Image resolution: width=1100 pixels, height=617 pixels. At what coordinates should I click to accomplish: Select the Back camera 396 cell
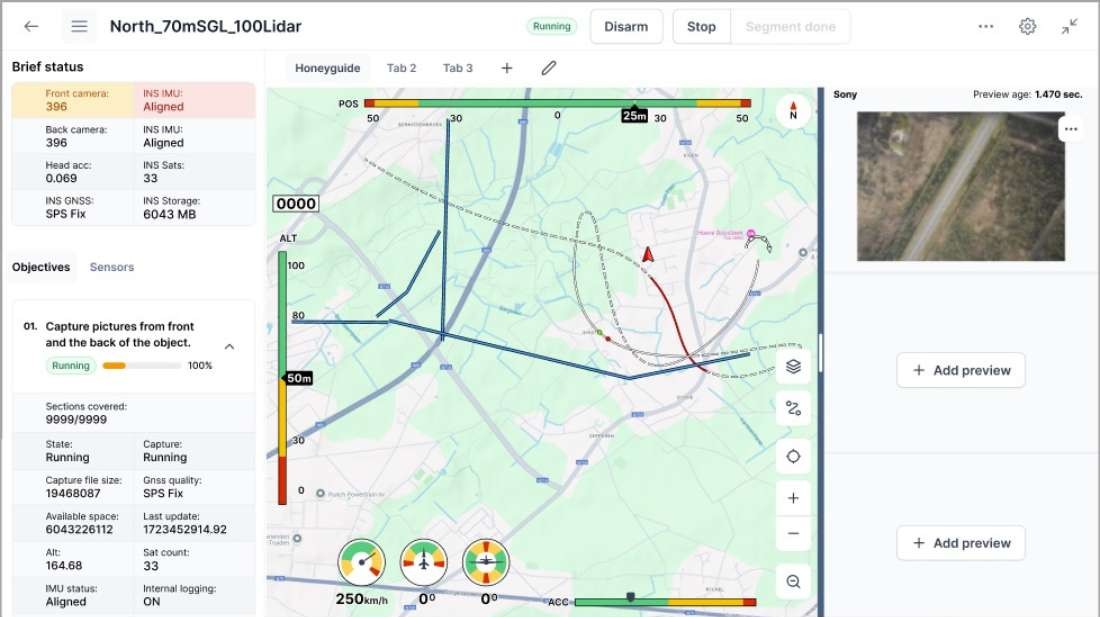click(x=73, y=136)
